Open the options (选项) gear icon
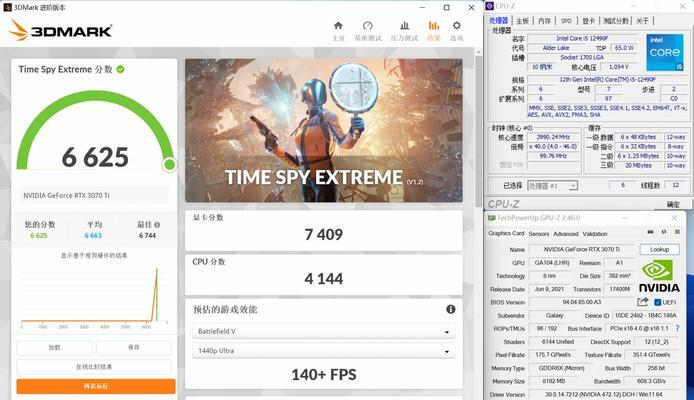Screen dimensions: 694x400 (x=457, y=26)
